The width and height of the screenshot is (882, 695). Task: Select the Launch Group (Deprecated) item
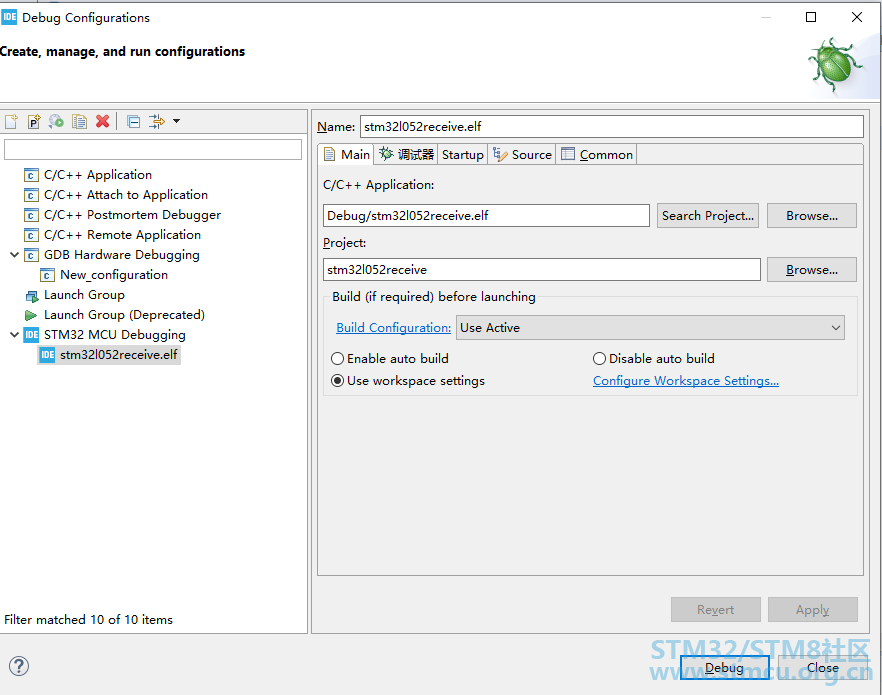click(x=124, y=315)
